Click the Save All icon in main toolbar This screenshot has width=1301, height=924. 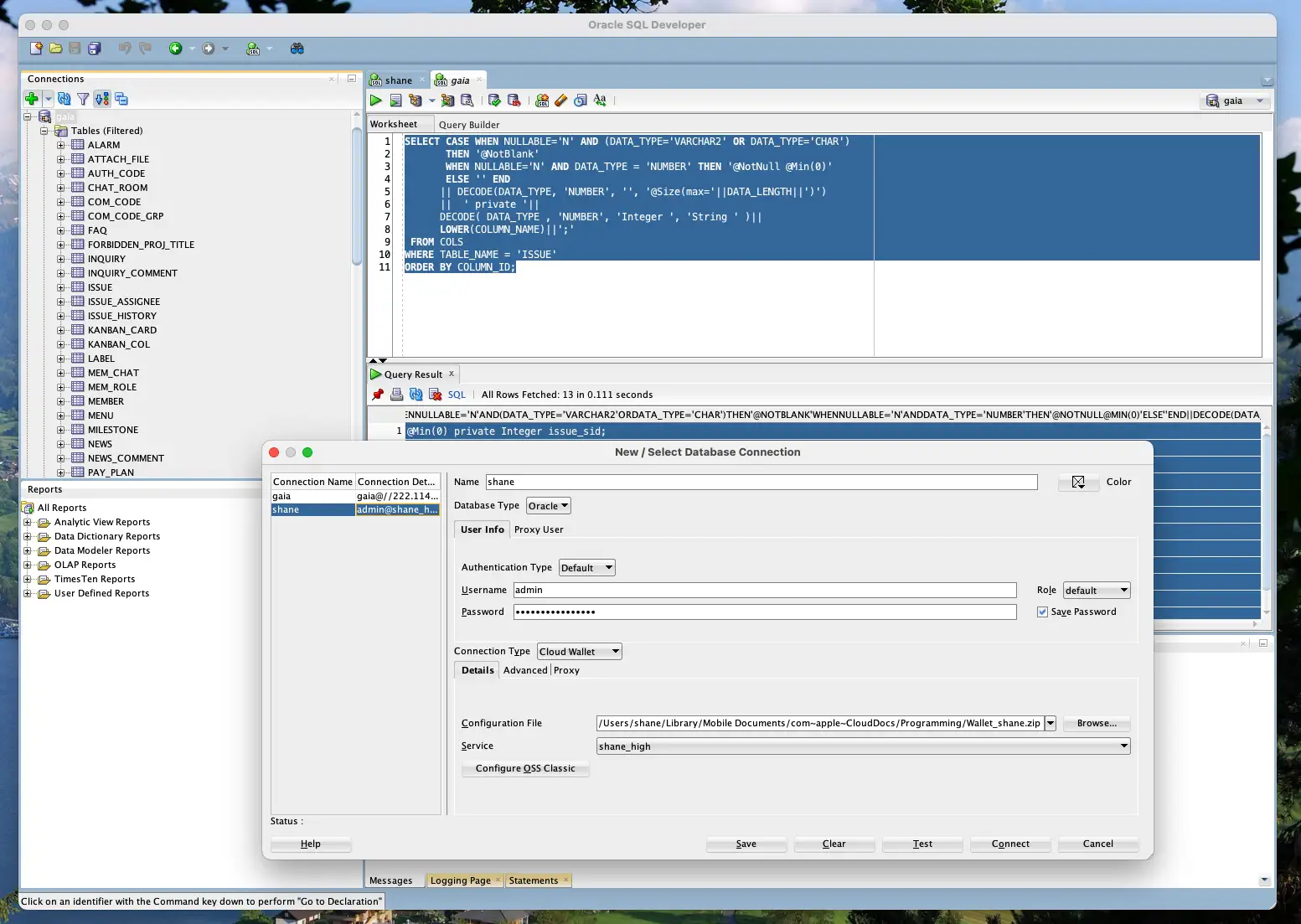(x=94, y=49)
